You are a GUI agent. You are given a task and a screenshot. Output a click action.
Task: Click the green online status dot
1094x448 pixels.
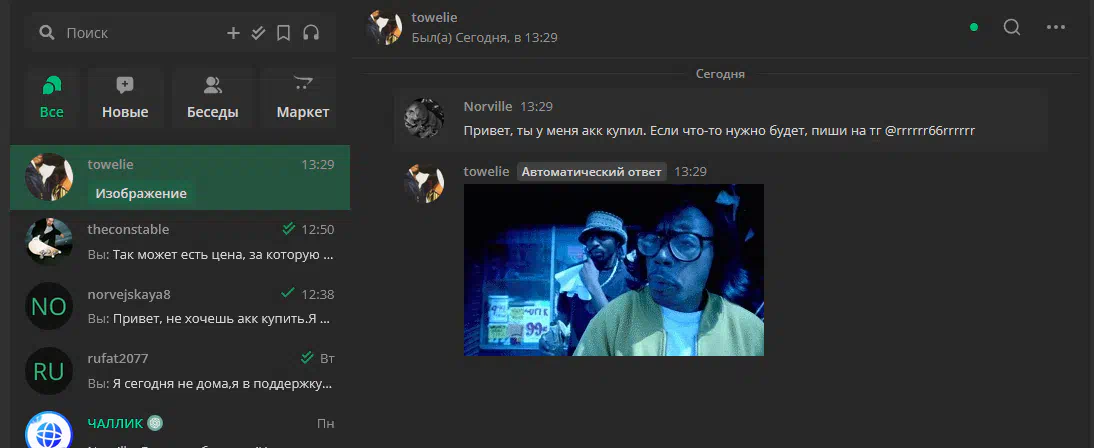point(974,27)
